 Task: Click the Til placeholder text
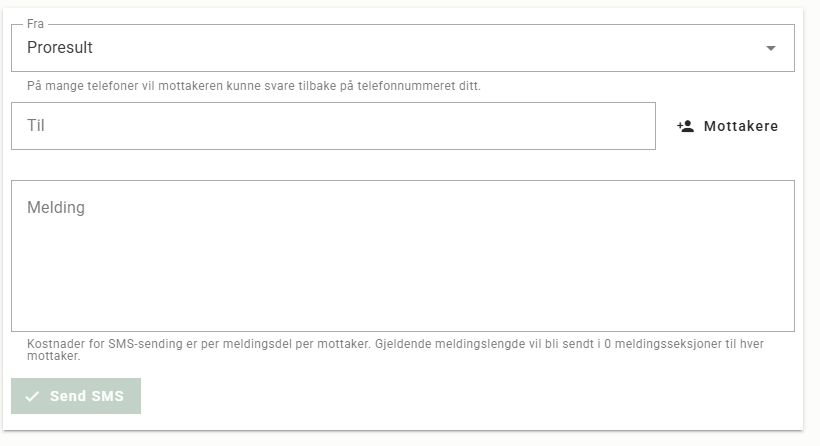click(x=36, y=125)
